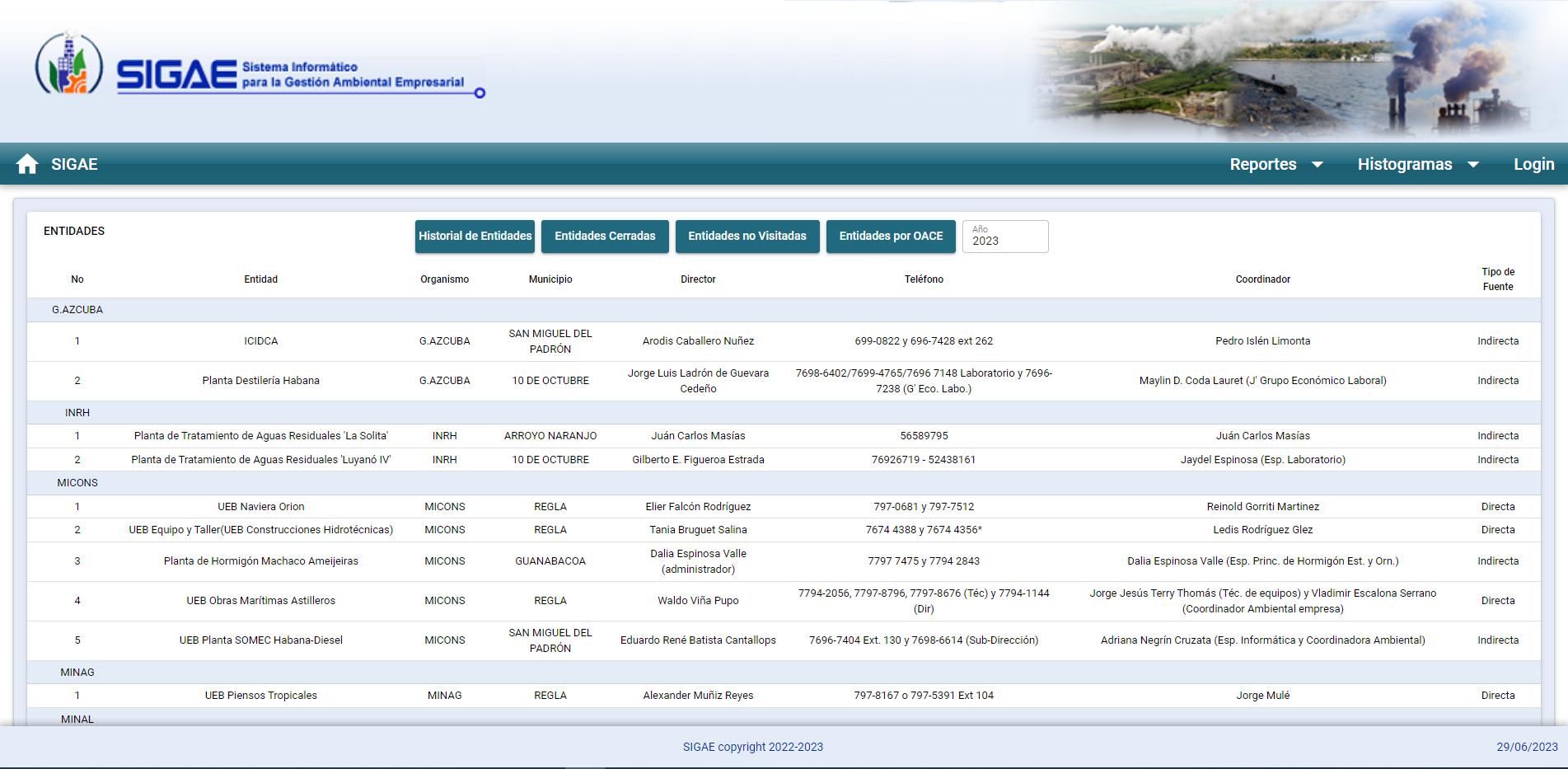The height and width of the screenshot is (769, 1568).
Task: Click phone 797-0681 y 797-7512
Action: (x=924, y=507)
